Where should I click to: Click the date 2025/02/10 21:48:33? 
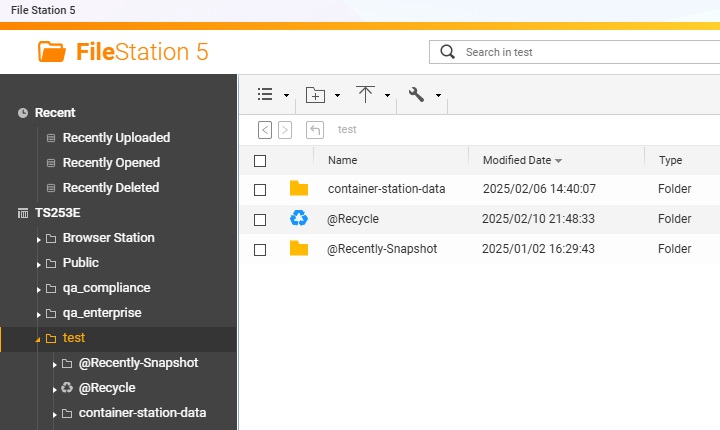coord(538,219)
